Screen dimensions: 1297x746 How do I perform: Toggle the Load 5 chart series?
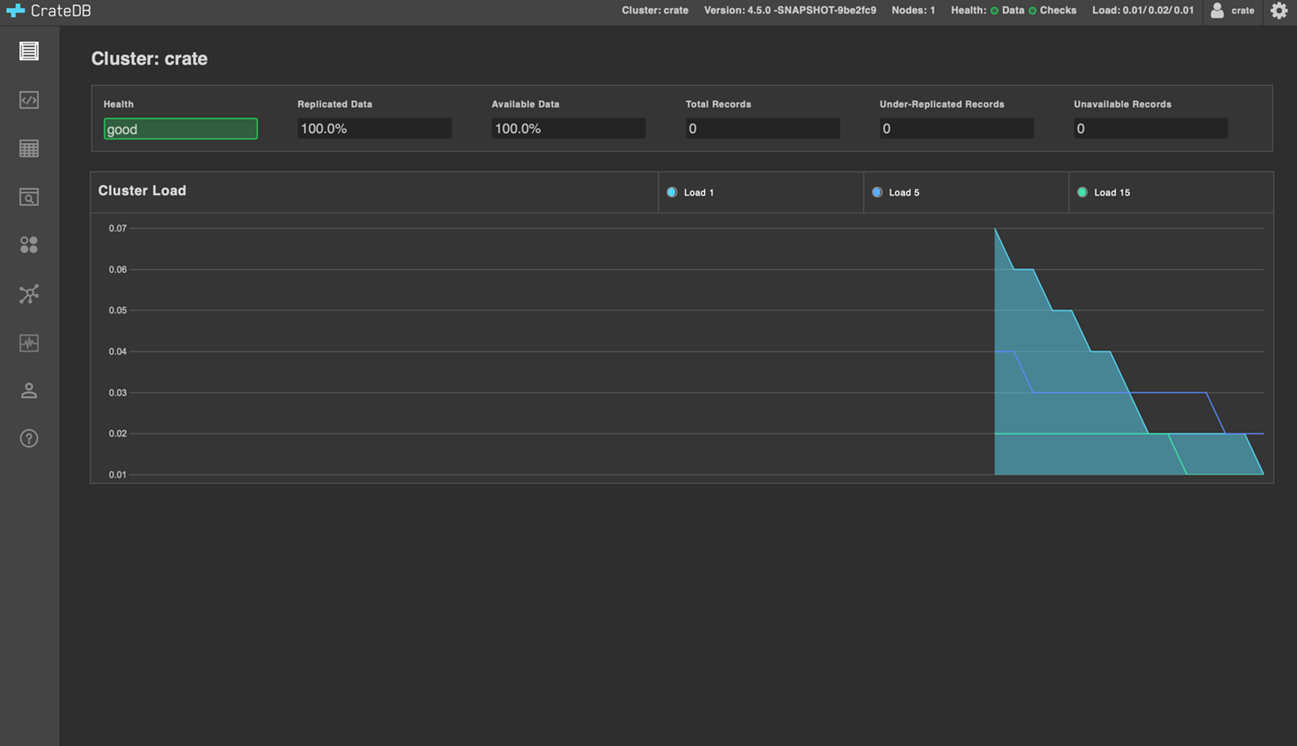(x=895, y=192)
